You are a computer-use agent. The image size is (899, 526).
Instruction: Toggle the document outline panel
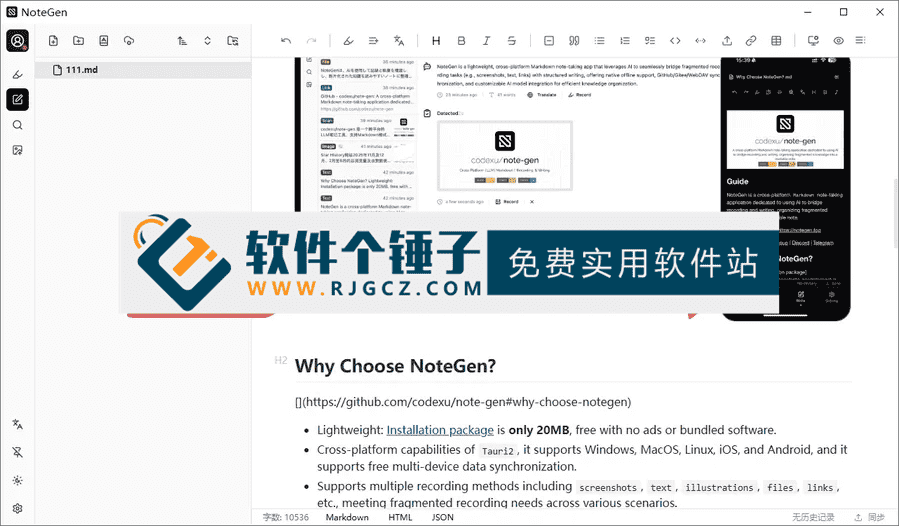coord(861,41)
